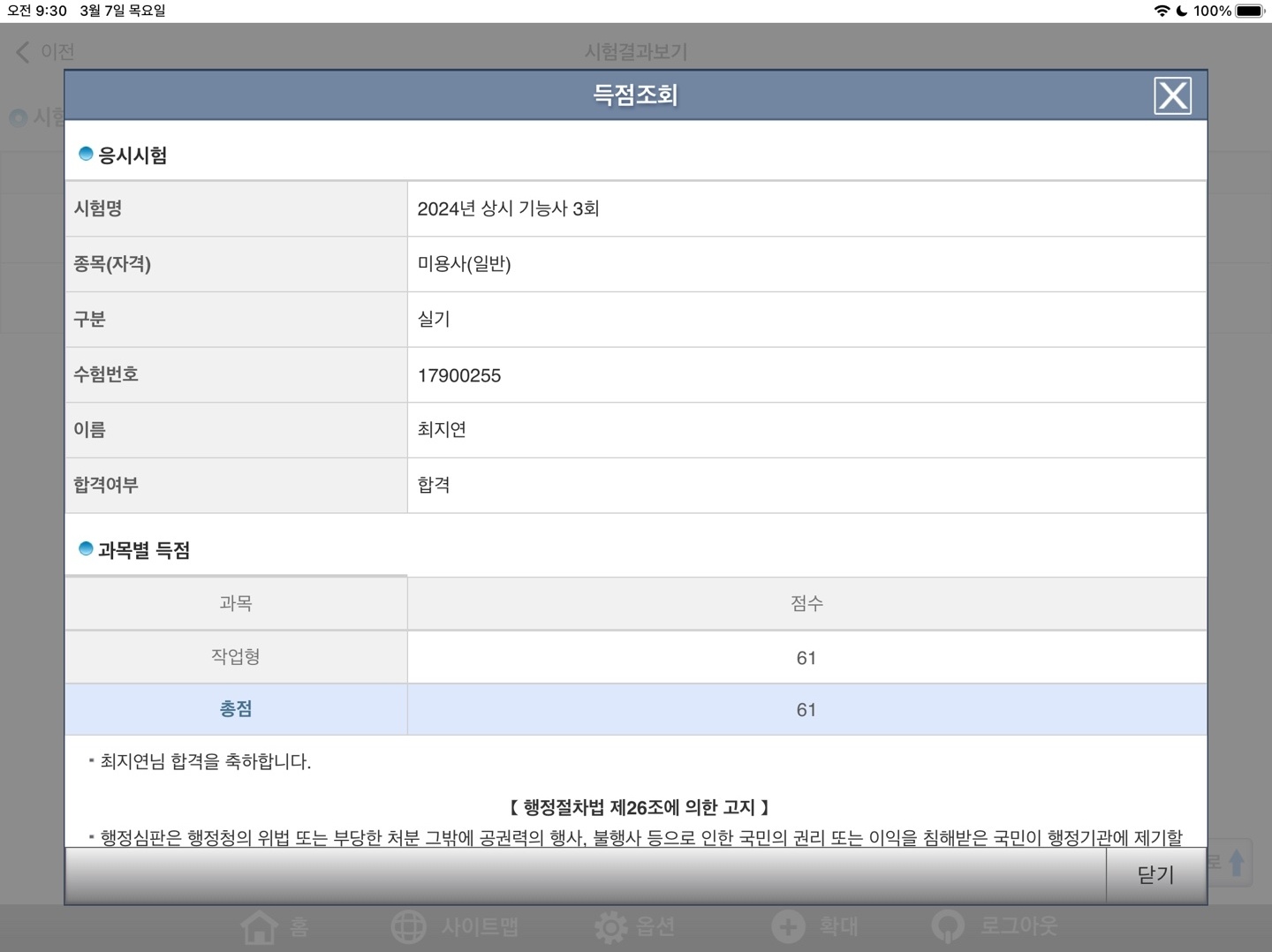Tap the 행정절차법 제26조 notice heading
This screenshot has width=1272, height=952.
[x=639, y=807]
